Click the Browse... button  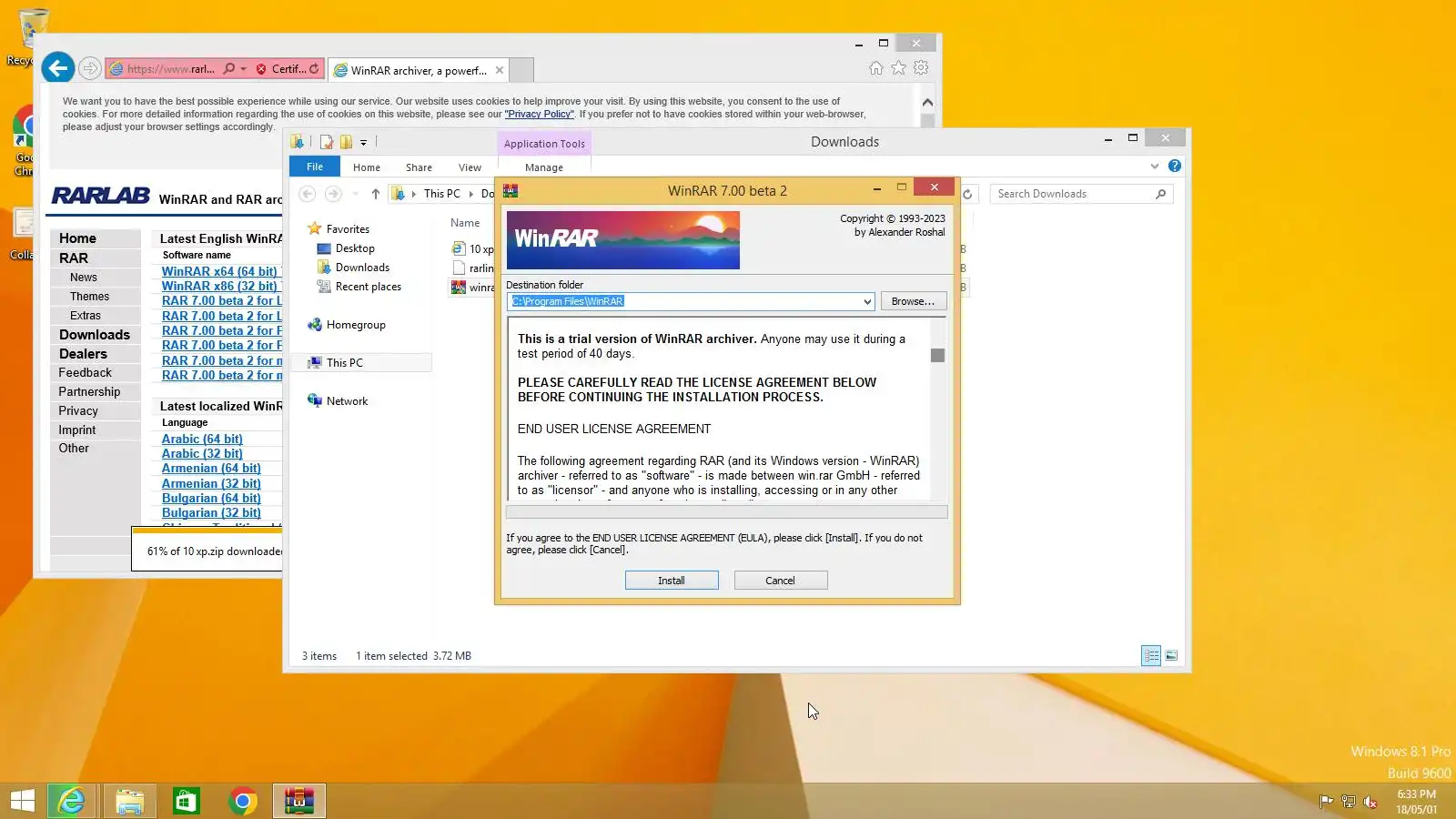click(x=913, y=301)
